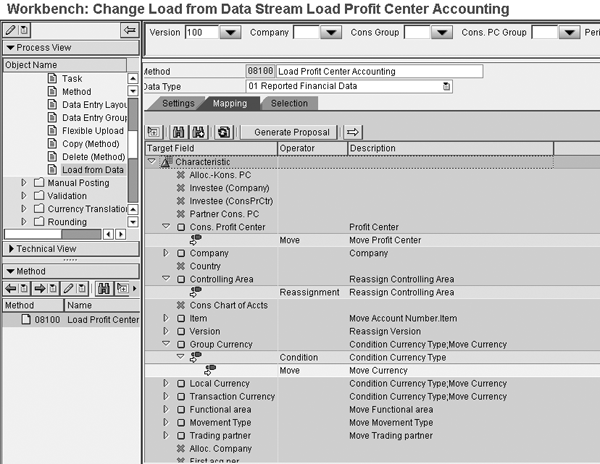Click the expand-all tree icon in mapping toolbar
Screen dimensions: 600x464
pos(154,132)
